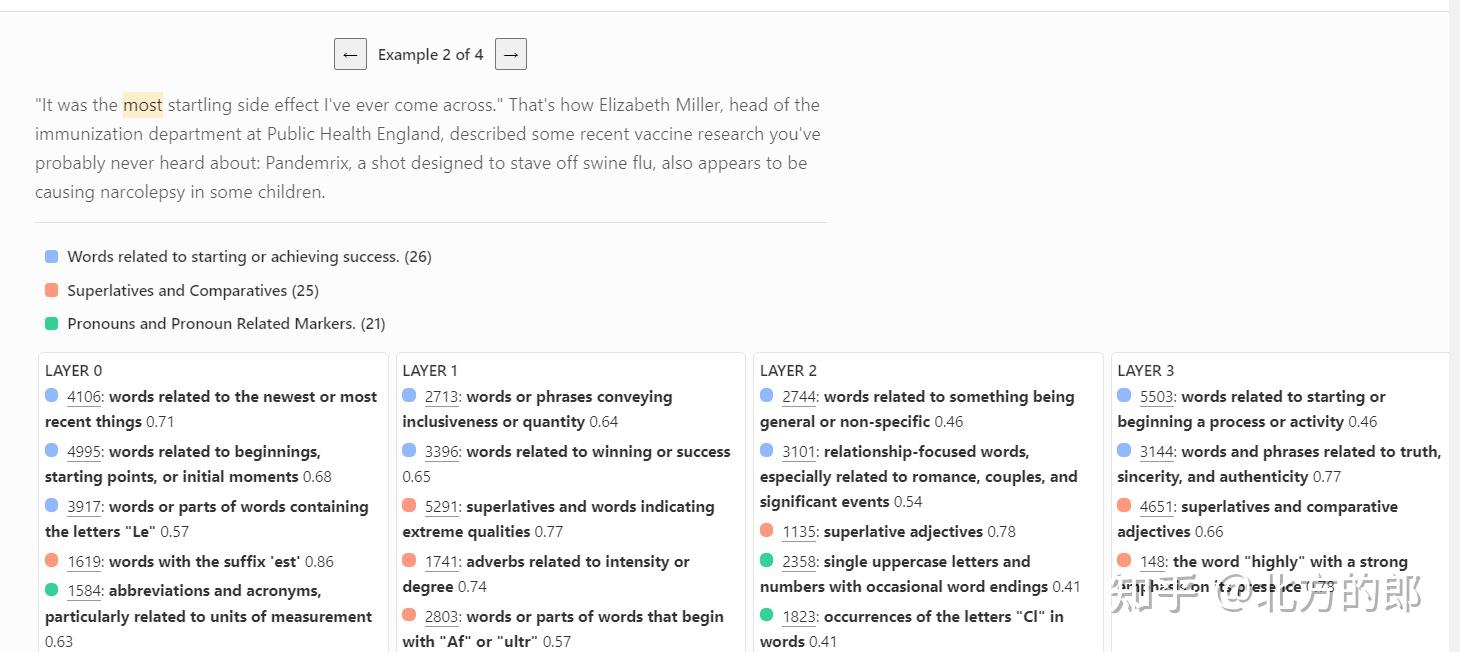This screenshot has height=652, width=1460.
Task: Open feature 4995 about beginnings
Action: [x=84, y=452]
